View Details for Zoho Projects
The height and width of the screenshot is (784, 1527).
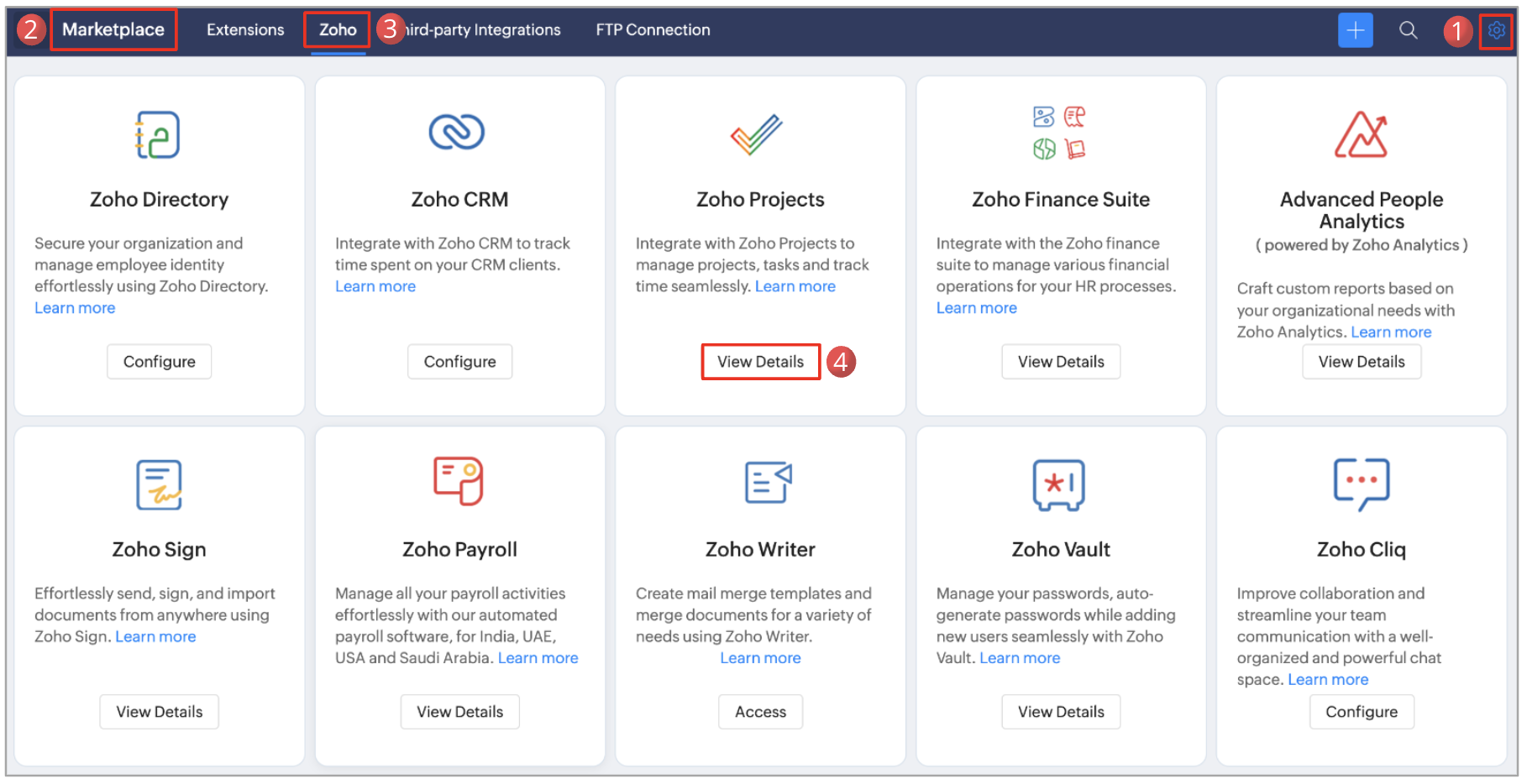(760, 362)
